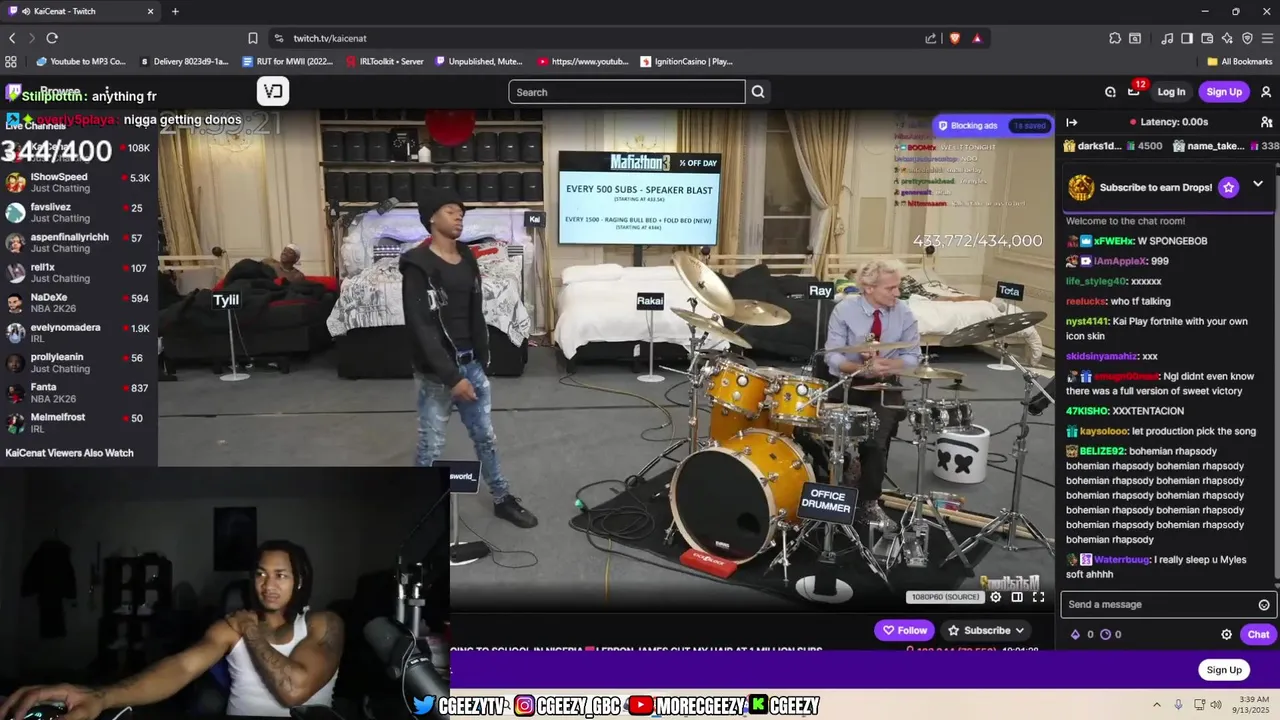Open the Twitch user profile icon
Image resolution: width=1280 pixels, height=720 pixels.
[1266, 92]
